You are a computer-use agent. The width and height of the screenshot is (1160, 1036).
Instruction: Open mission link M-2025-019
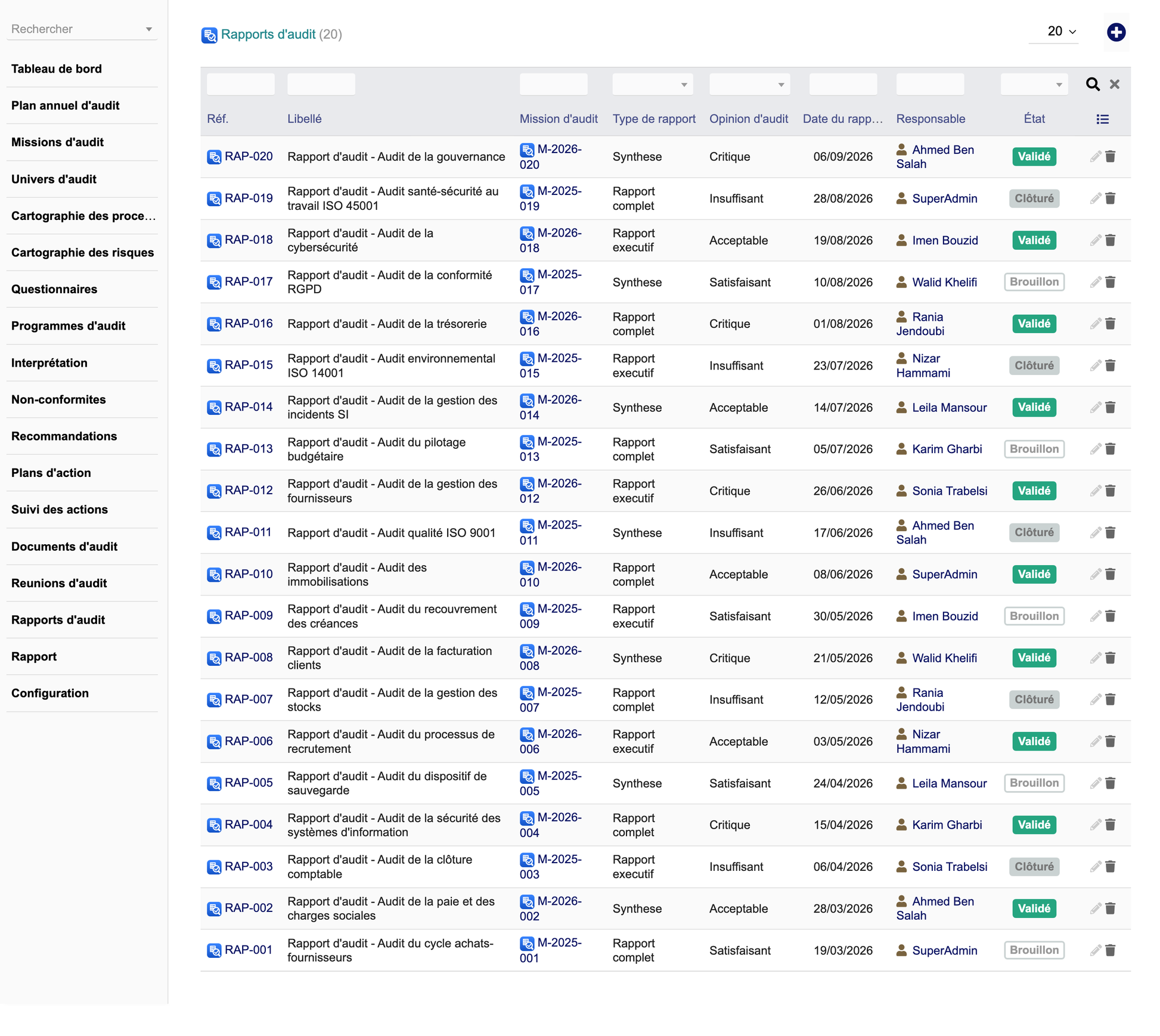tap(550, 198)
